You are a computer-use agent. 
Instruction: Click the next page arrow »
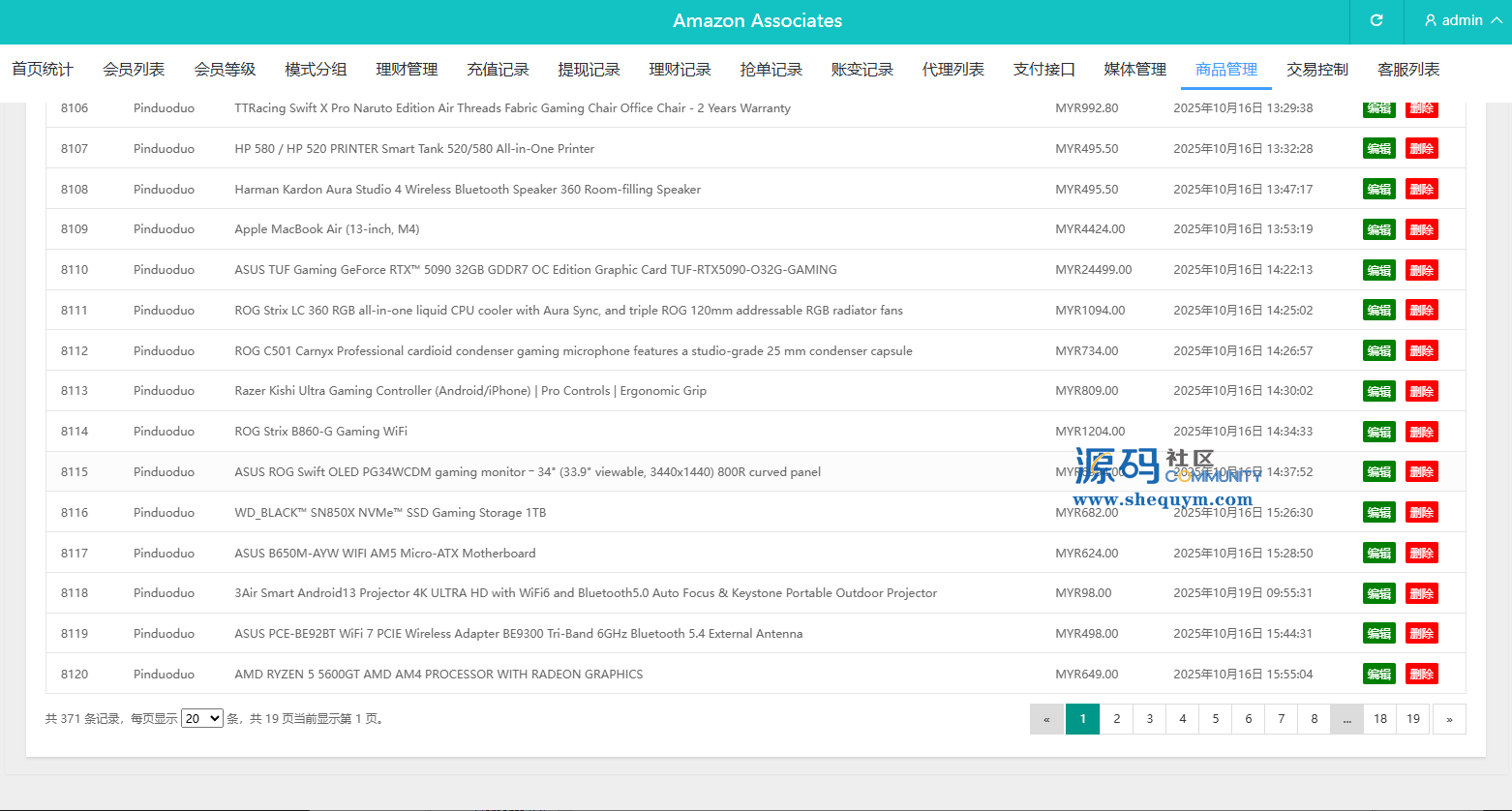click(1448, 719)
